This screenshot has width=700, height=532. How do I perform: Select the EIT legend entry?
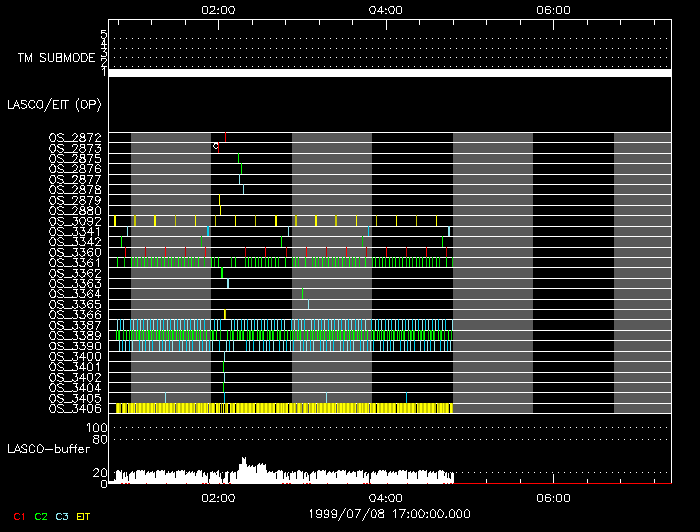[86, 516]
